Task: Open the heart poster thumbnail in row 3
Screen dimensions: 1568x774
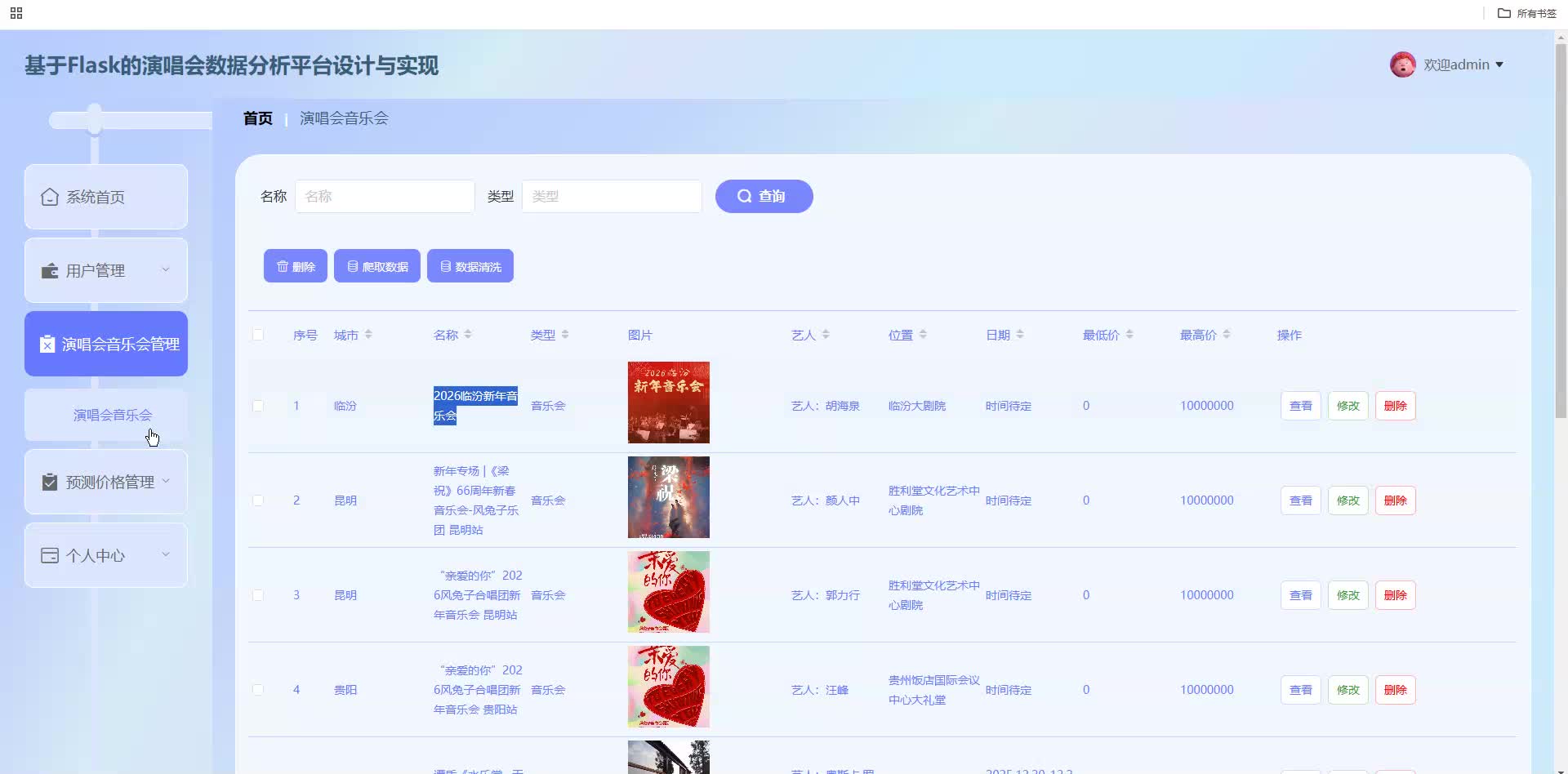Action: point(669,592)
